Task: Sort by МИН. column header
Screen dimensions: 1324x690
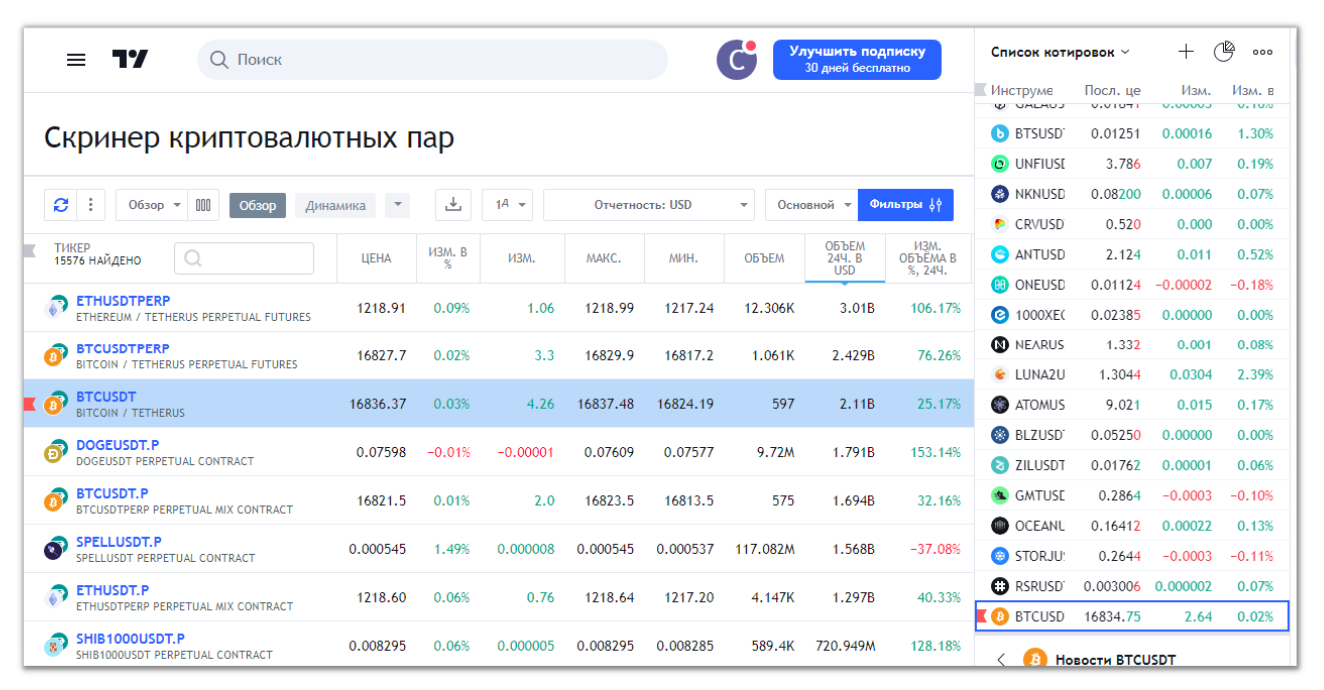Action: 684,258
